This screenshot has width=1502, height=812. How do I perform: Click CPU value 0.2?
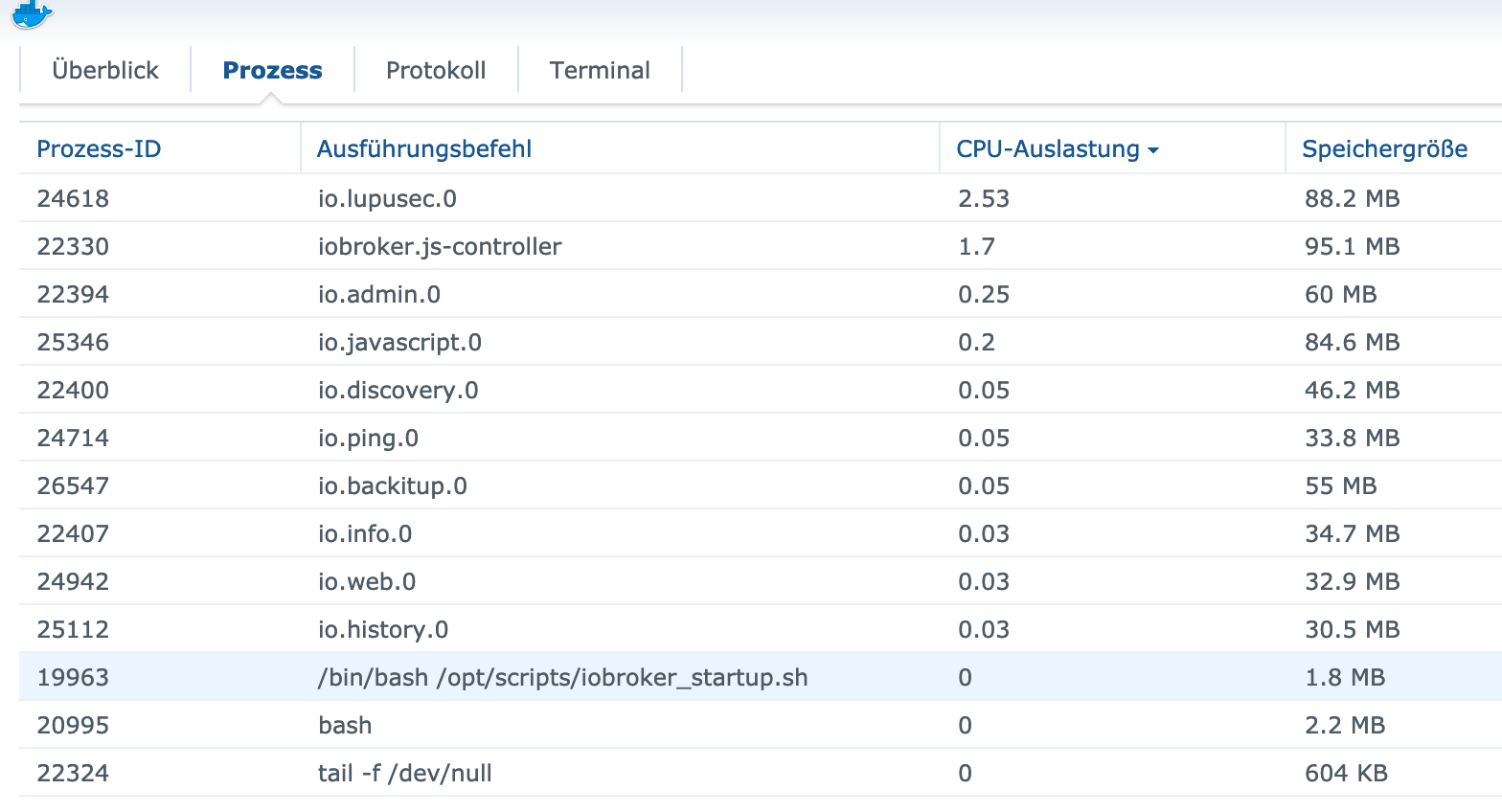[x=976, y=342]
